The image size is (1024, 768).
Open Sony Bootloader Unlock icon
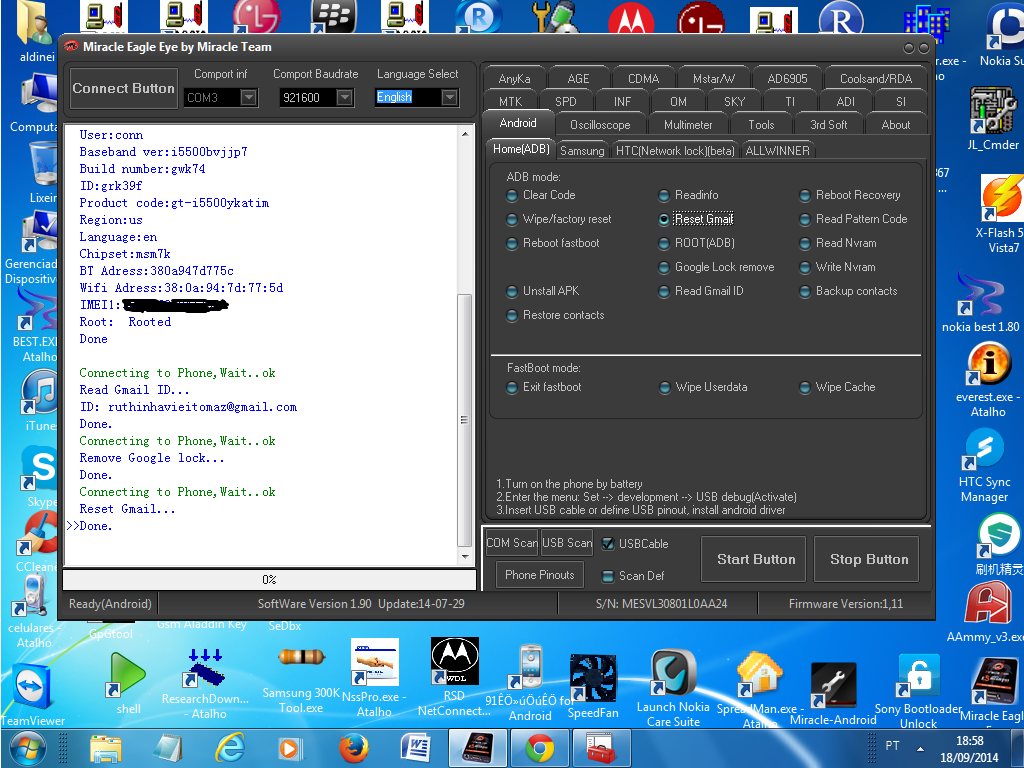(x=918, y=689)
